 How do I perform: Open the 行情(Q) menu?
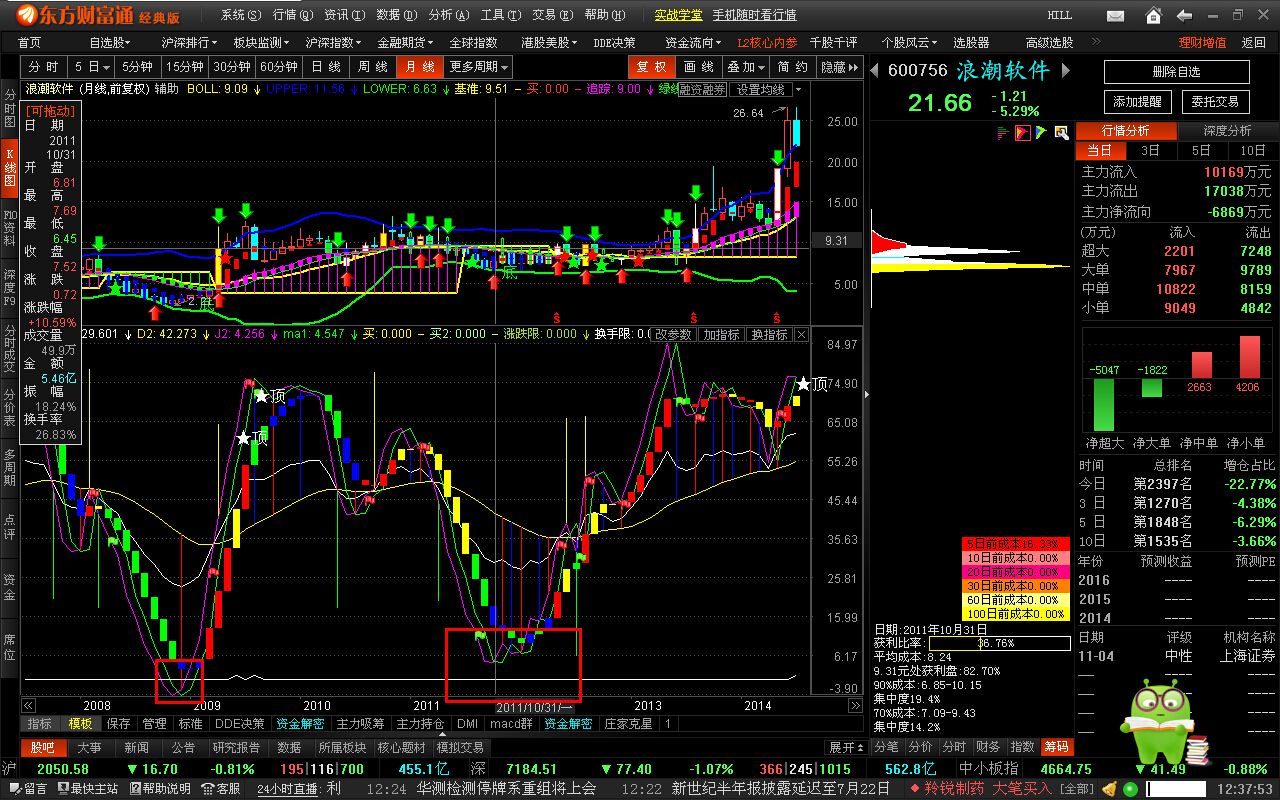click(x=292, y=15)
